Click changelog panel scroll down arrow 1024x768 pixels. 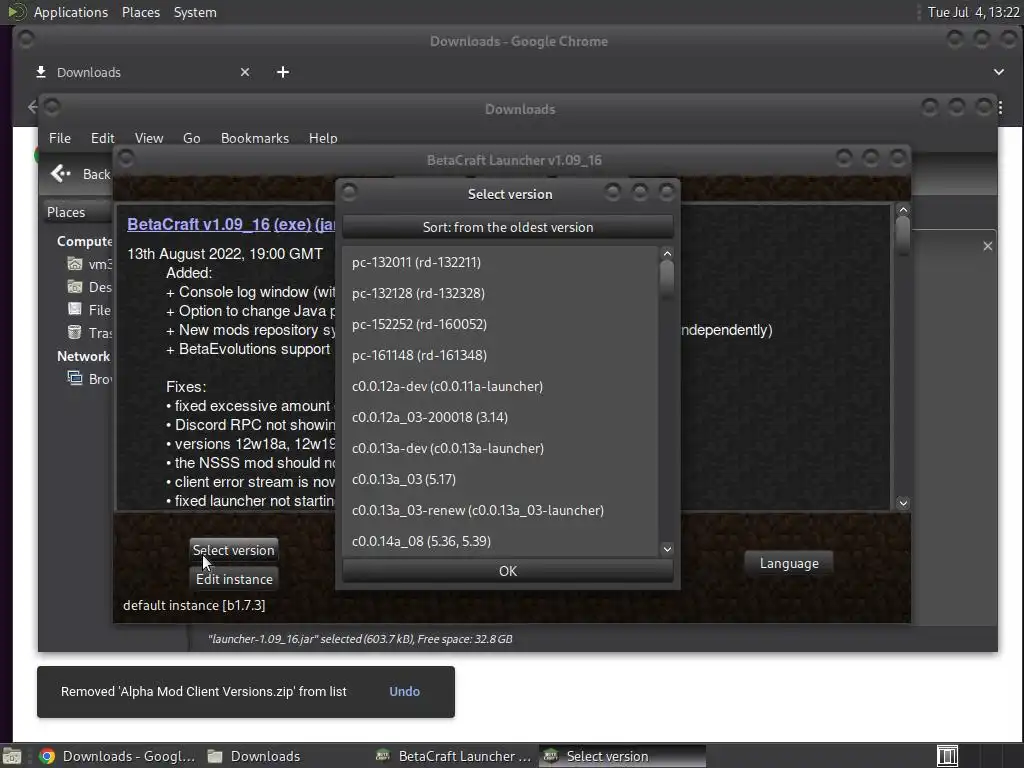903,503
